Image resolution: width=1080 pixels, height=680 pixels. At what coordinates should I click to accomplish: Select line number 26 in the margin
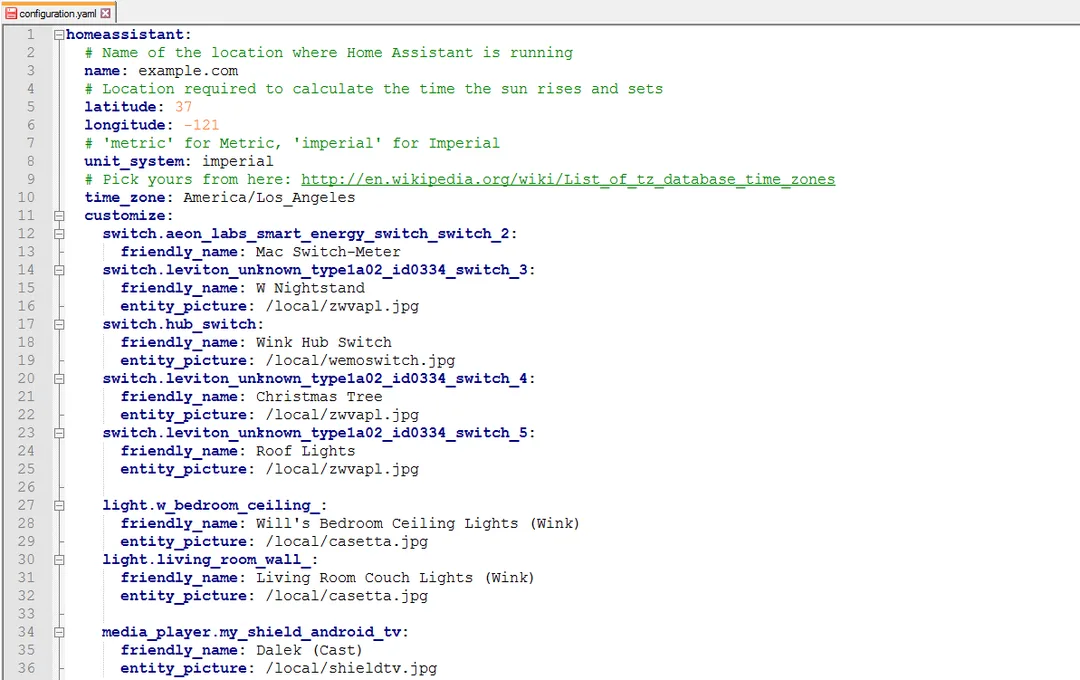[26, 486]
